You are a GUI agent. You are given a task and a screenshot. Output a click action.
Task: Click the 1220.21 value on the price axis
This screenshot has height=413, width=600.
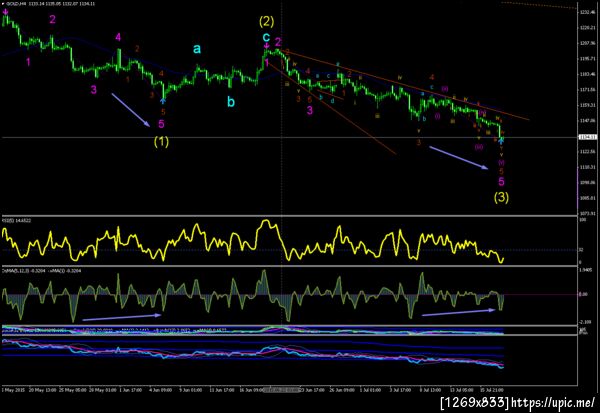pyautogui.click(x=587, y=28)
